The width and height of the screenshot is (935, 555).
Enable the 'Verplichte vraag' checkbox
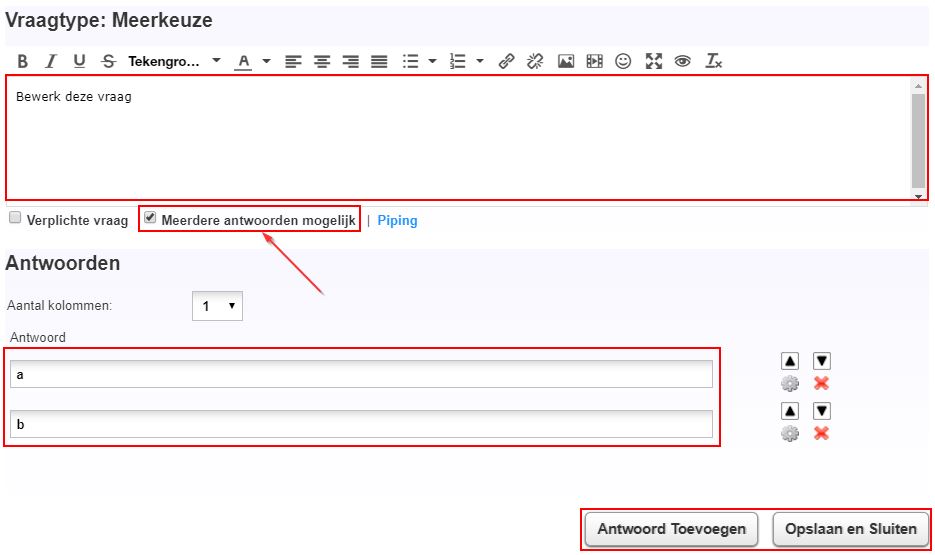tap(15, 217)
